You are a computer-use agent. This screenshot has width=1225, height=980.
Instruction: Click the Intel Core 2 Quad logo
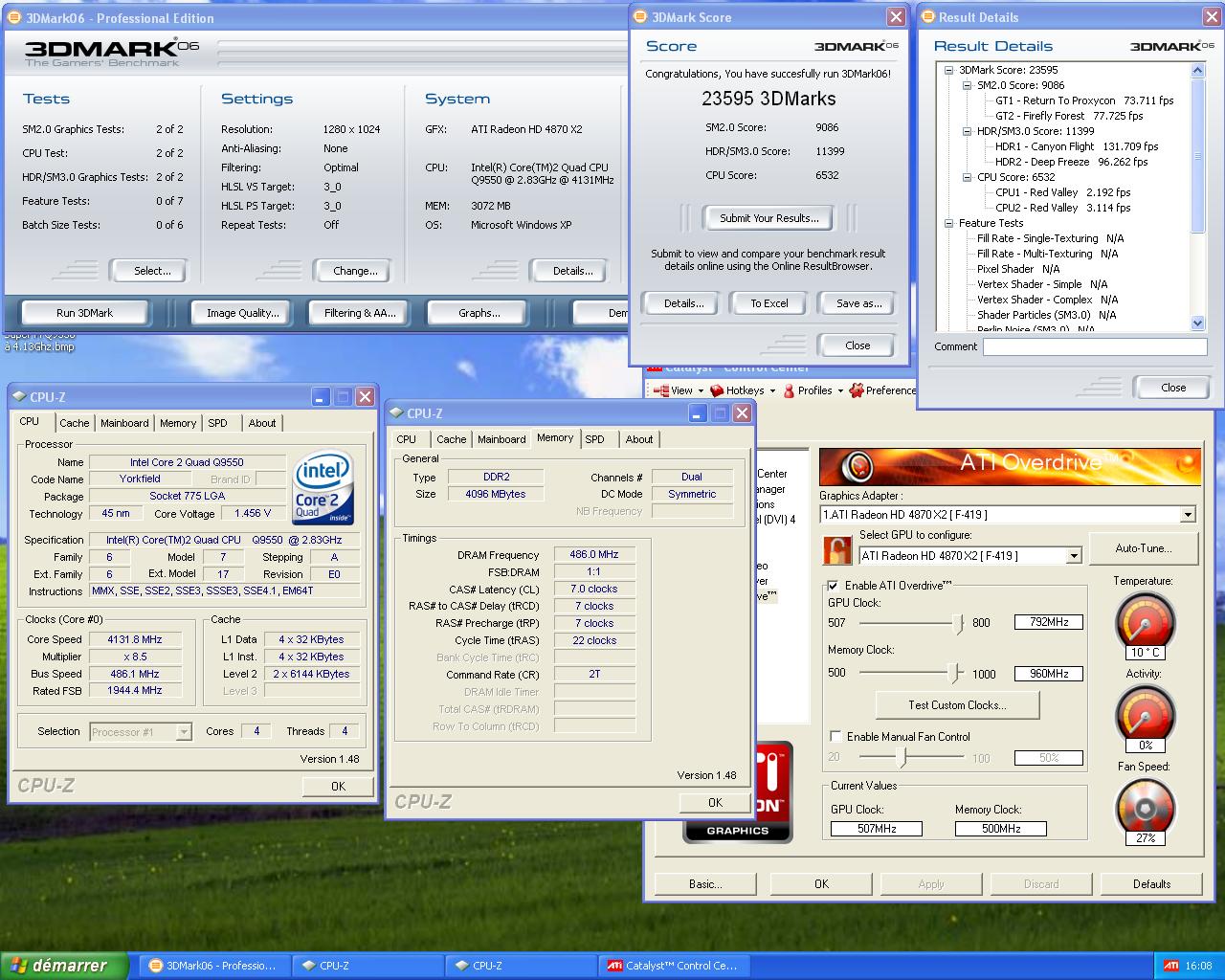pos(323,487)
